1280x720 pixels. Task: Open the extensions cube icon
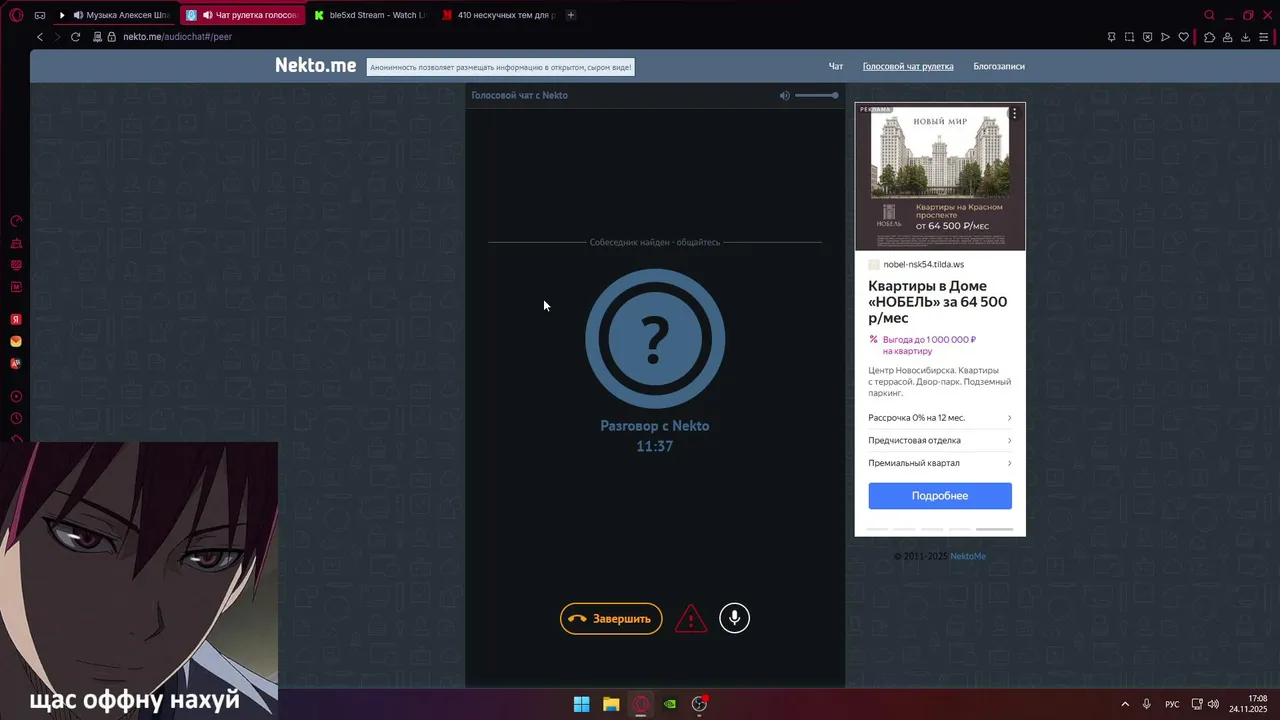point(1209,37)
